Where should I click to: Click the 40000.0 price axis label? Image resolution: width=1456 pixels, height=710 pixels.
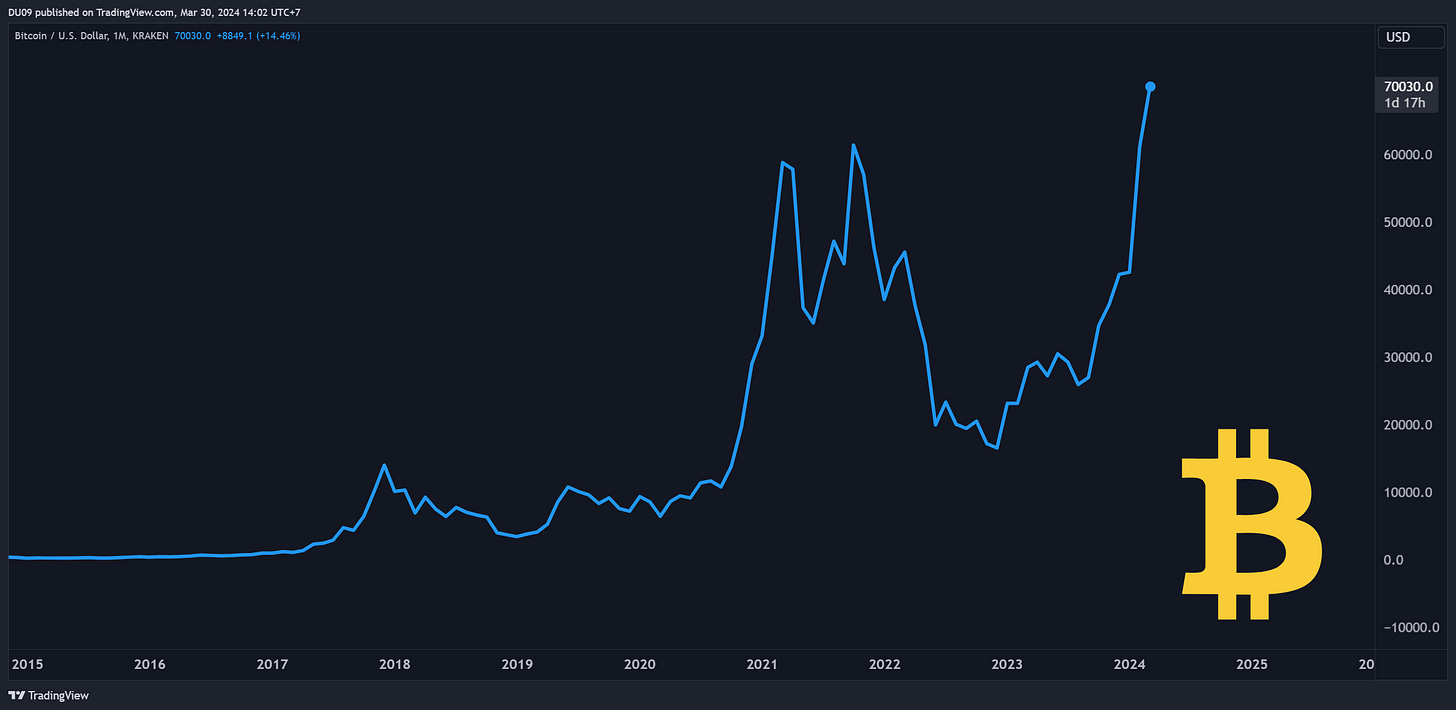pos(1410,290)
